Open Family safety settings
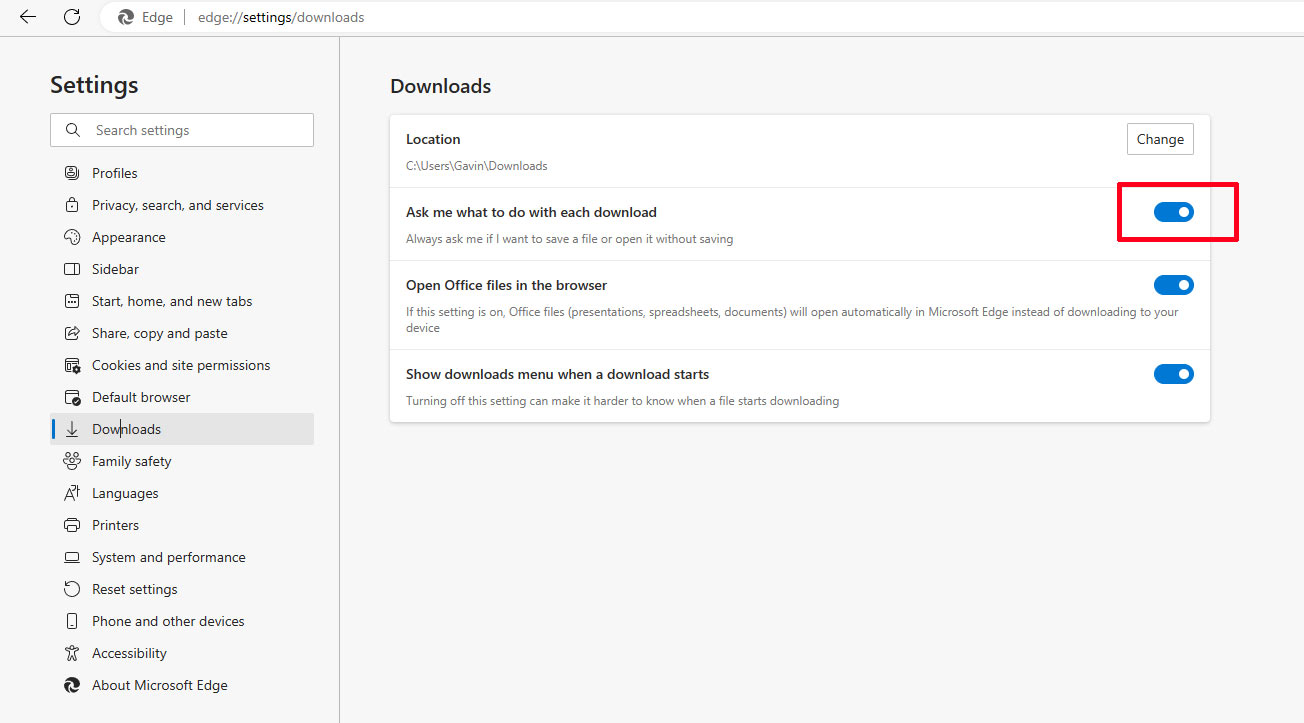This screenshot has height=723, width=1304. pyautogui.click(x=182, y=461)
